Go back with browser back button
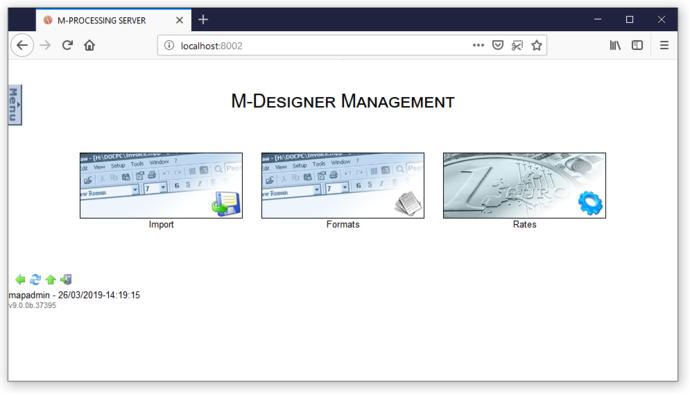690x394 pixels. click(x=22, y=45)
